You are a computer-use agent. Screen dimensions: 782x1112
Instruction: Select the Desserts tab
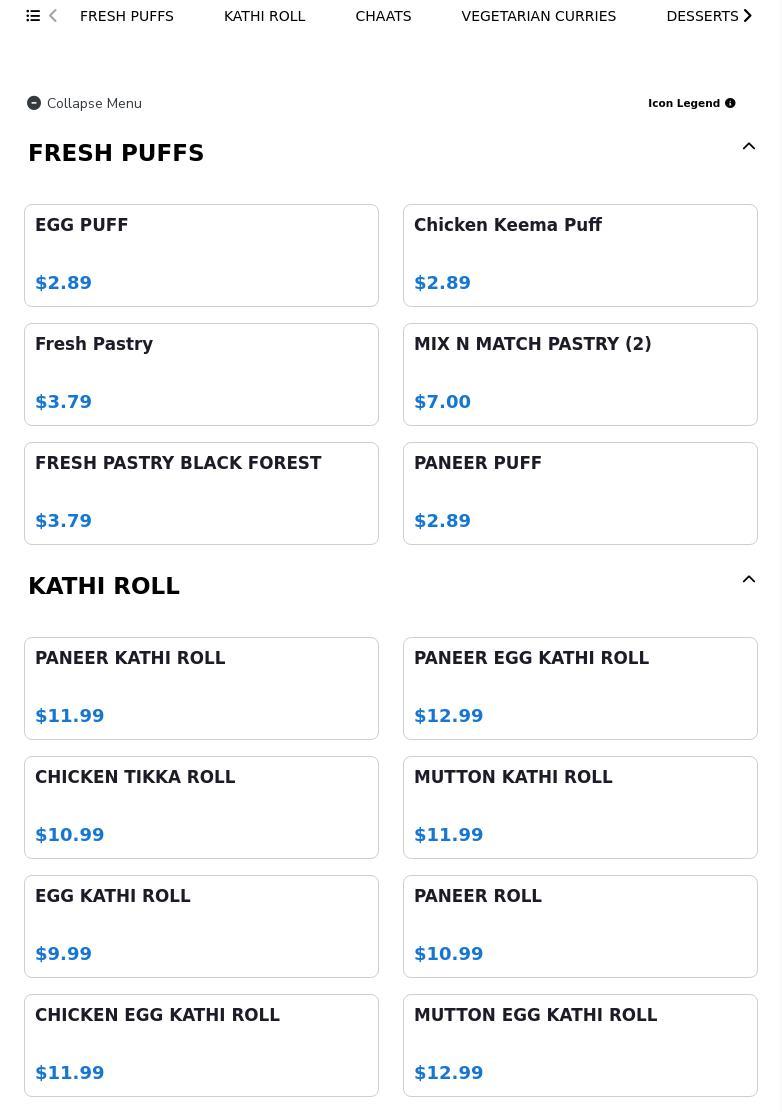pyautogui.click(x=702, y=16)
